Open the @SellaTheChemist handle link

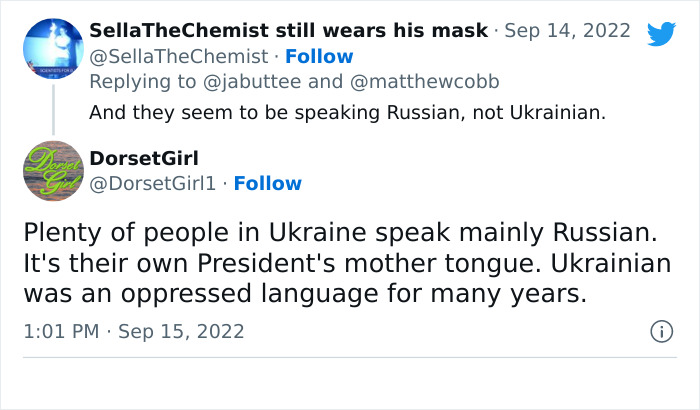[x=179, y=56]
